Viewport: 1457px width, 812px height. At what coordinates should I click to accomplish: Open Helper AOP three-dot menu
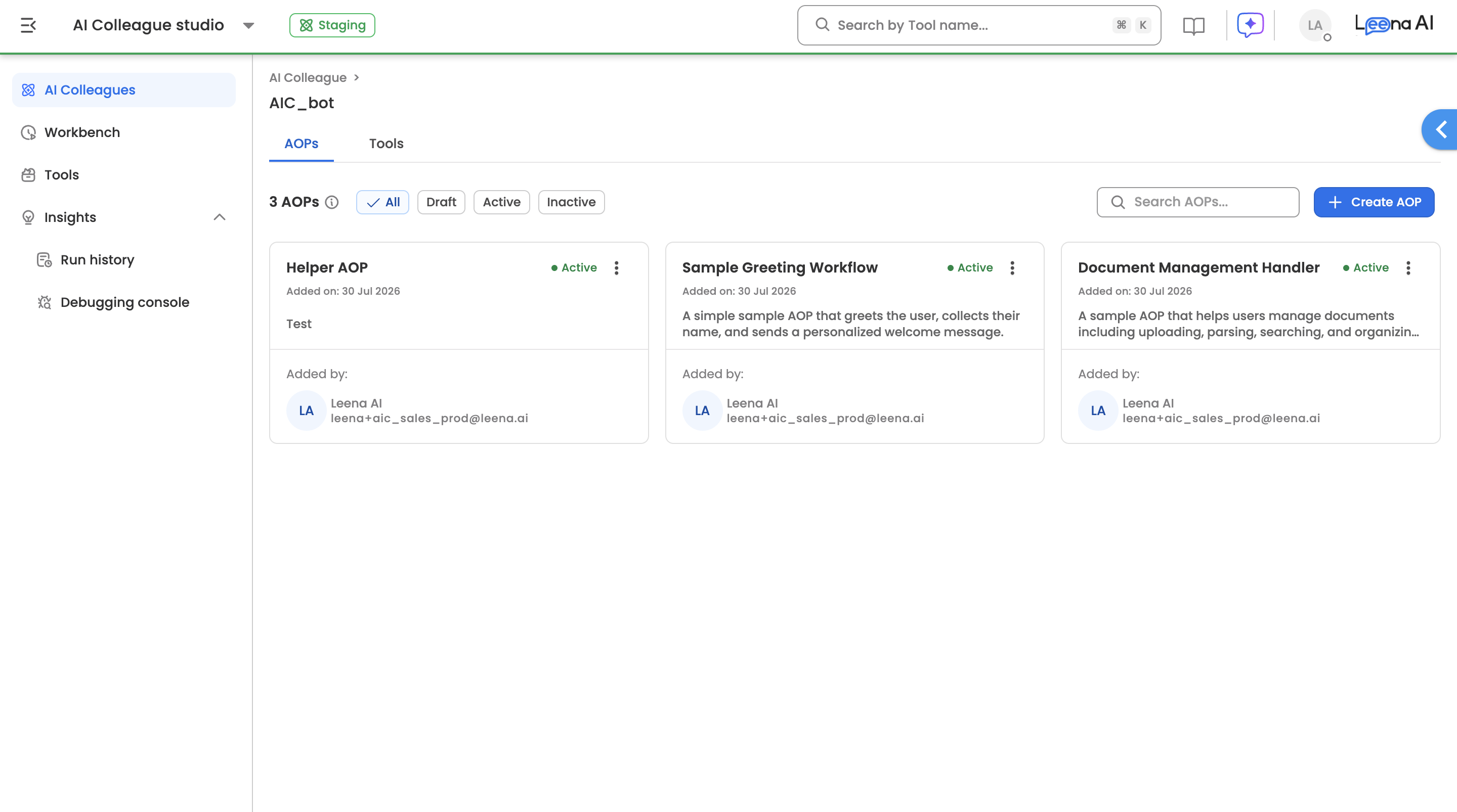point(617,267)
